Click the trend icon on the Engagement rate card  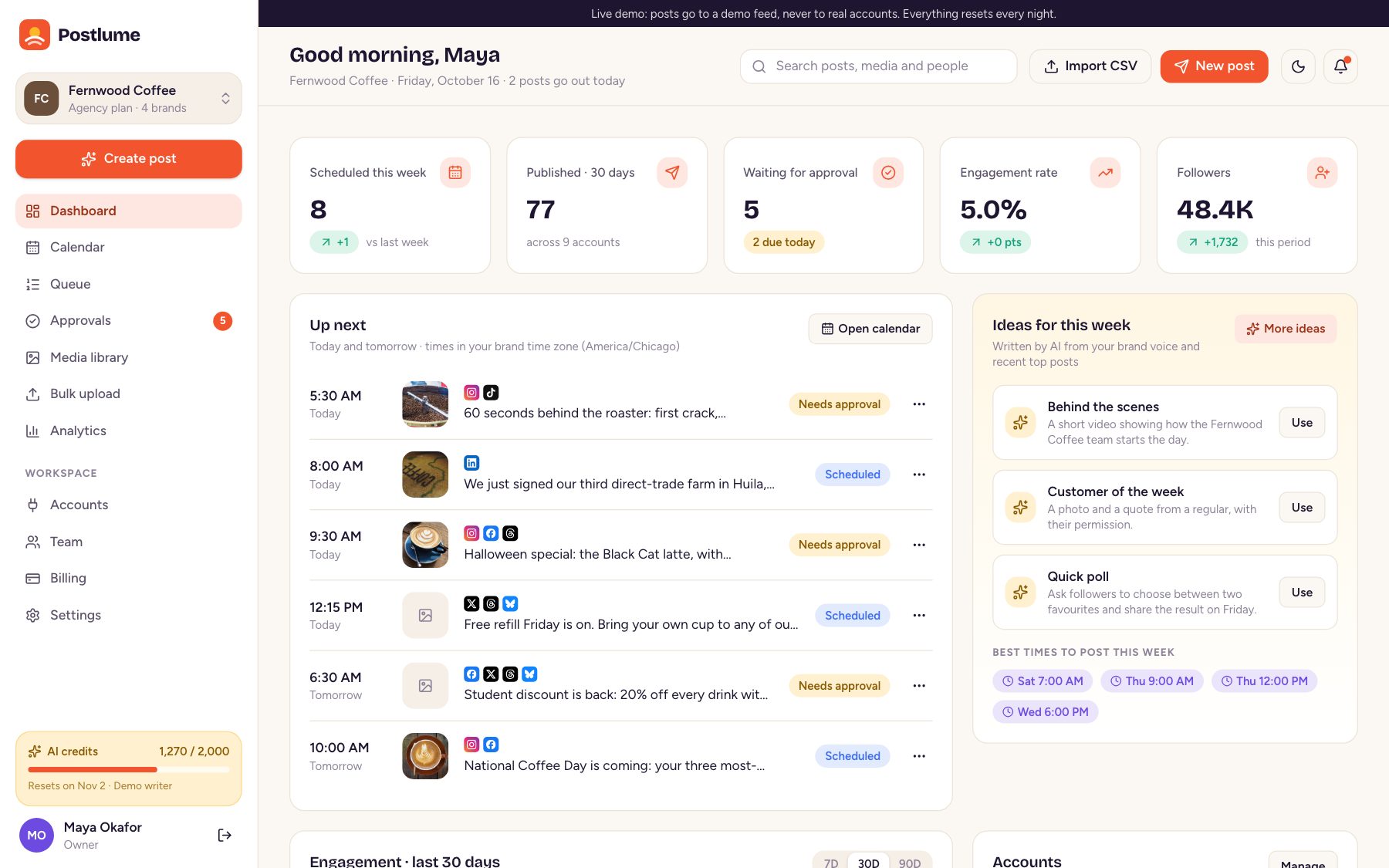tap(1105, 173)
